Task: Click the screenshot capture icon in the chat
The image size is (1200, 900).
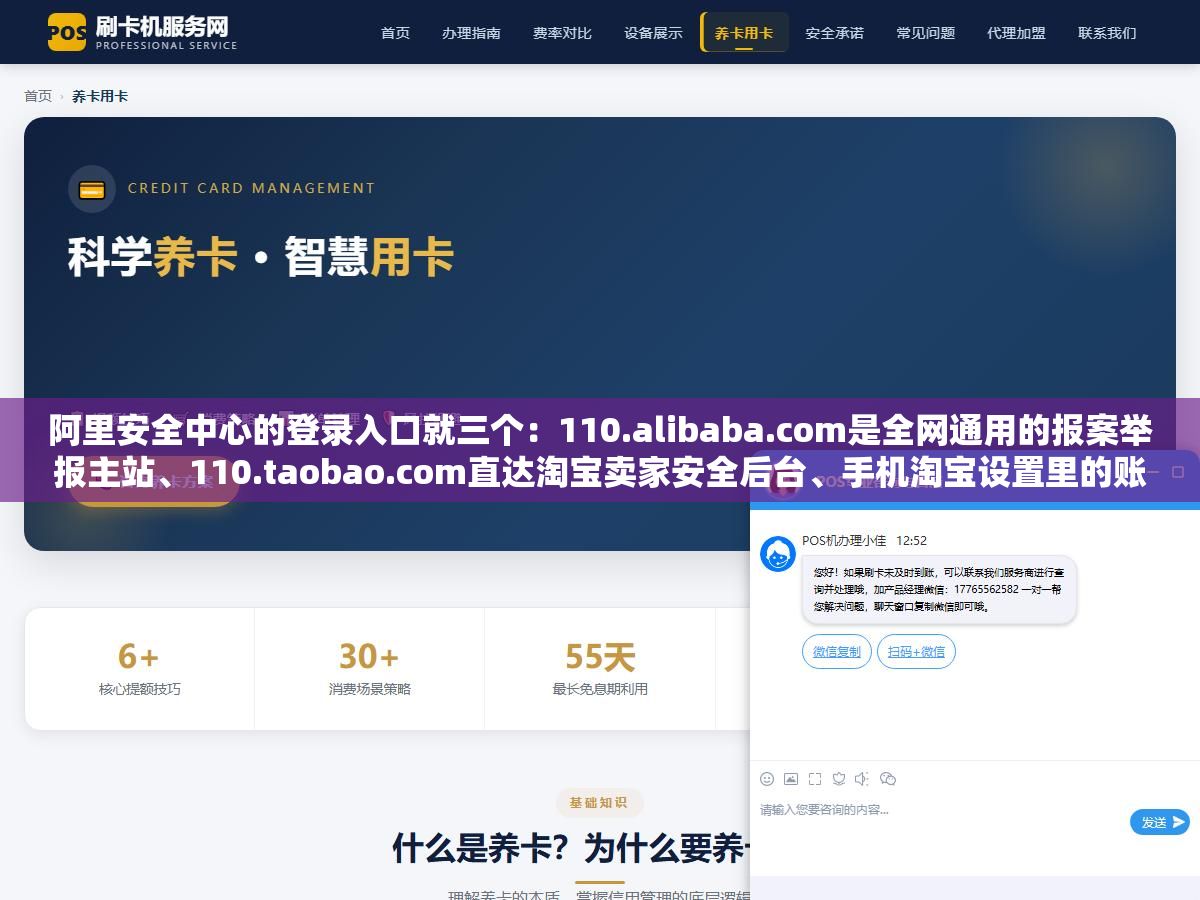Action: (x=815, y=779)
